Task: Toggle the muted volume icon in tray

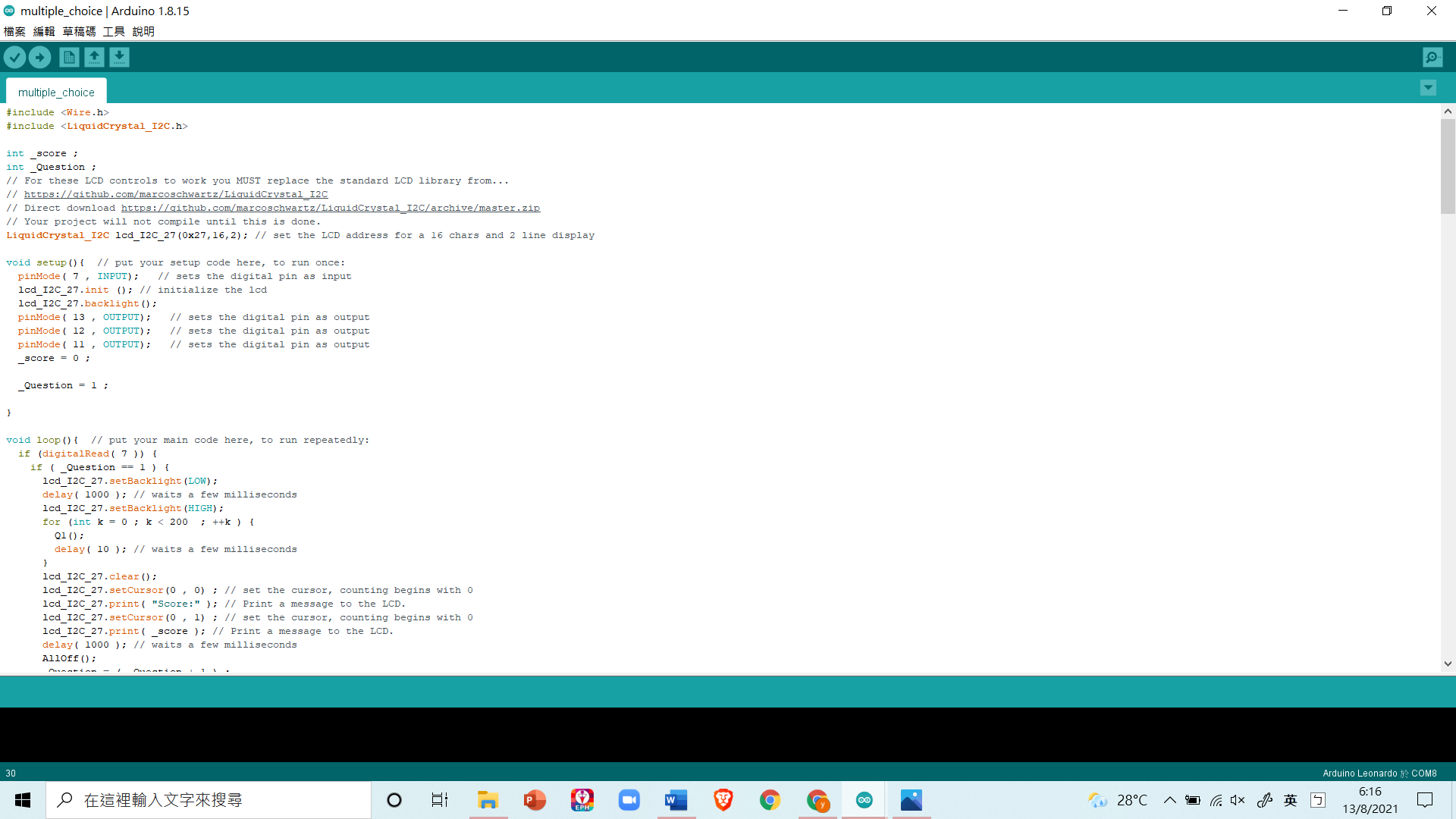Action: [x=1238, y=800]
